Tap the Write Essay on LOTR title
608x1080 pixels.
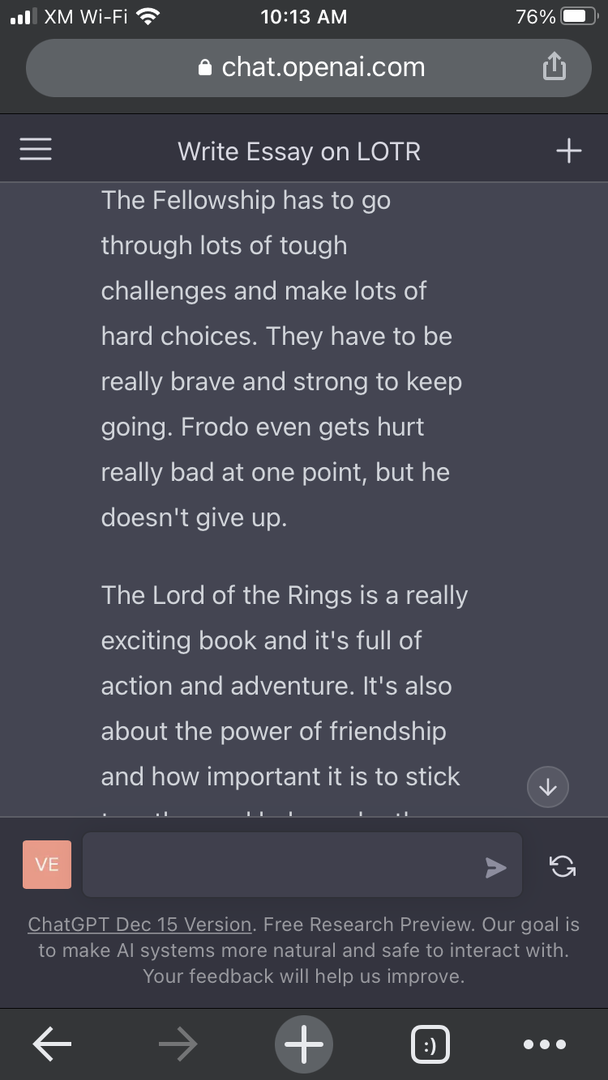coord(299,151)
